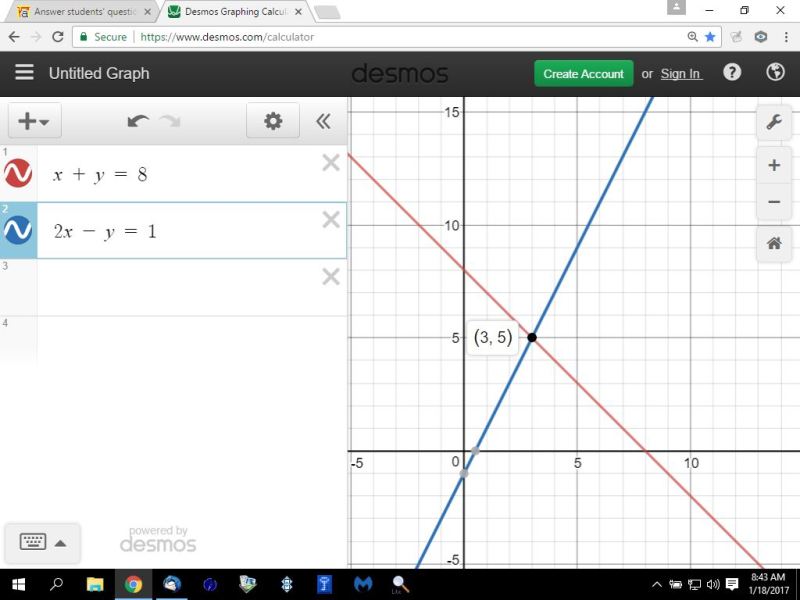The image size is (800, 600).
Task: Undo the last expression edit
Action: (138, 121)
